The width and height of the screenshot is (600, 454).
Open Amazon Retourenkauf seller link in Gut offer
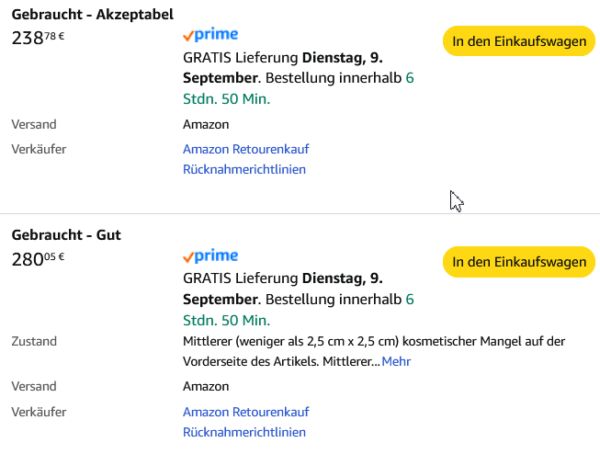click(x=246, y=412)
